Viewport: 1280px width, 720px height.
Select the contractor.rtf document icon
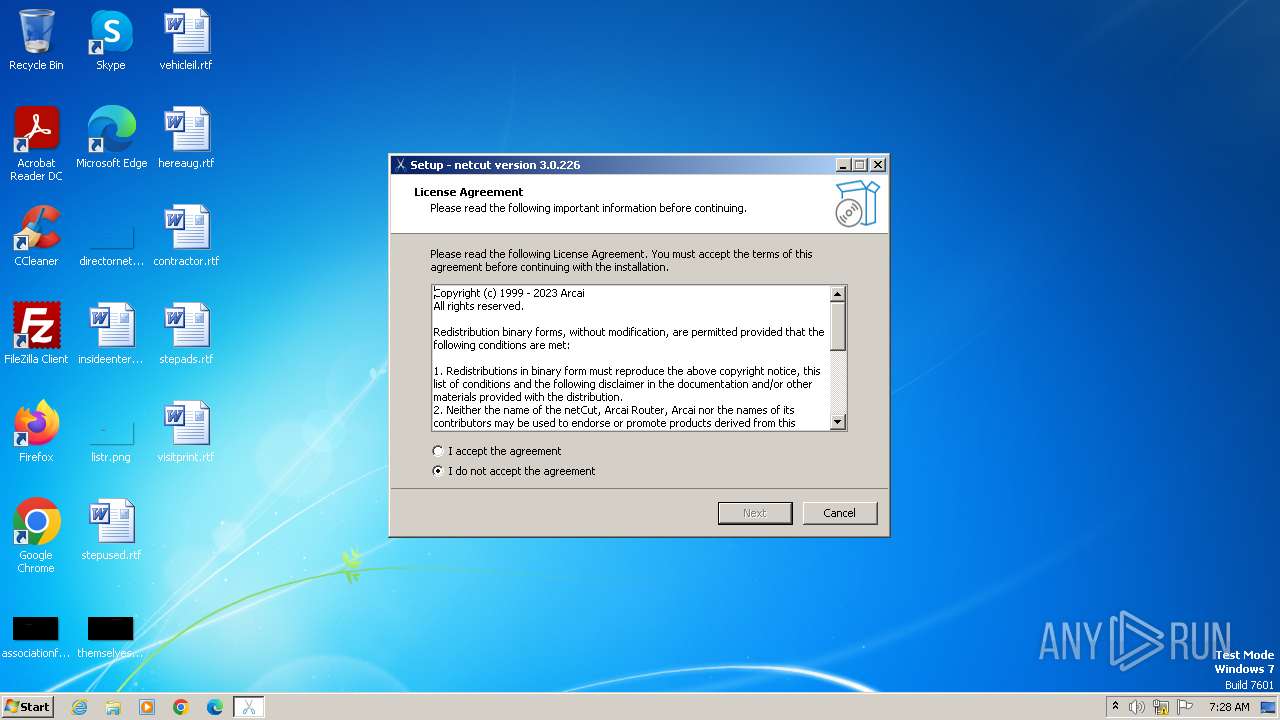pos(186,236)
